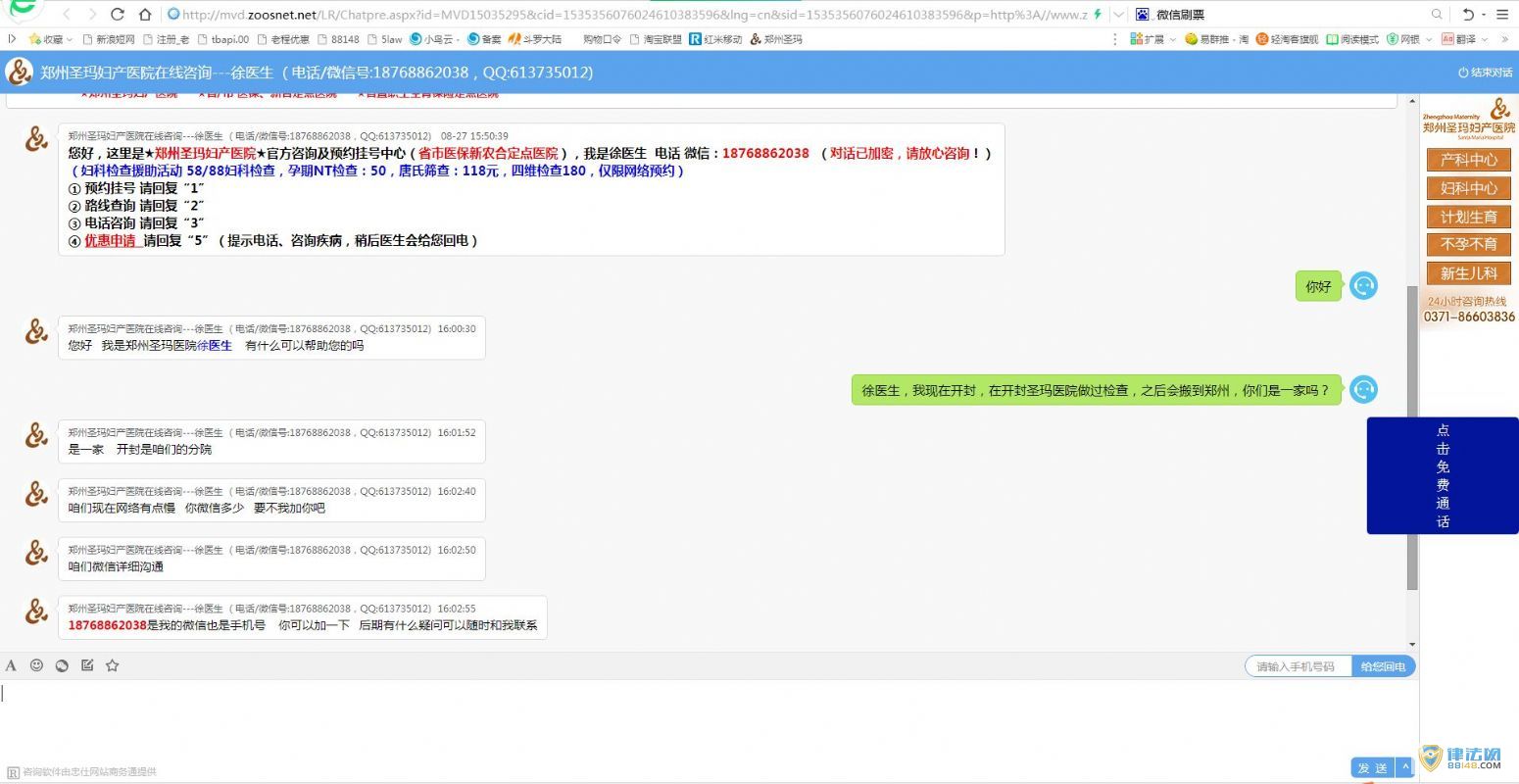Click the 徐医生 link in greeting message
The height and width of the screenshot is (784, 1519).
click(215, 345)
